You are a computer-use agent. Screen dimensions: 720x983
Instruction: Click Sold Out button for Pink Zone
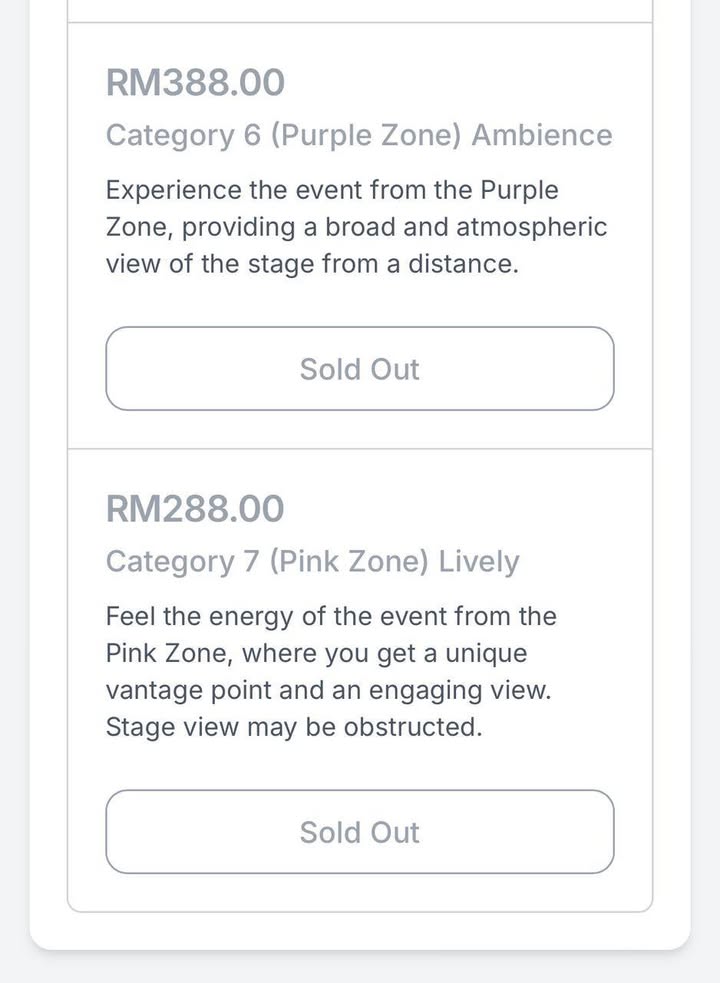[360, 832]
